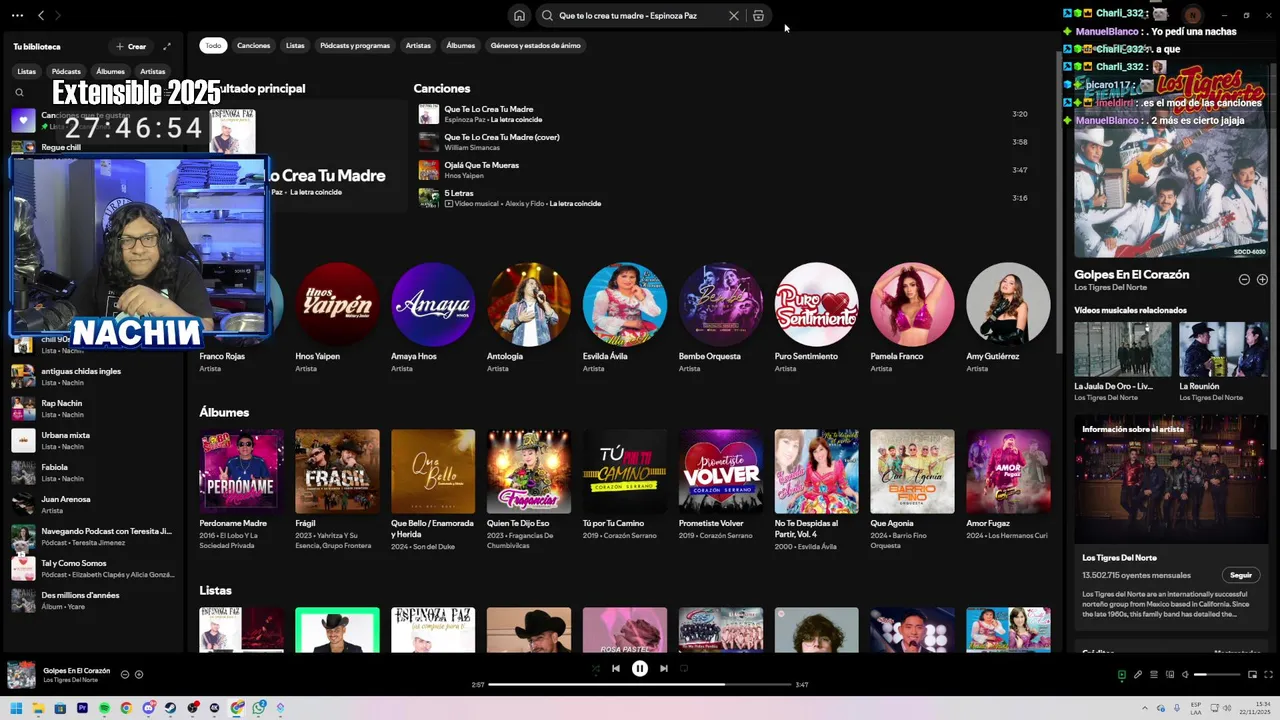Seek within the song progress bar
This screenshot has height=720, width=1280.
[x=640, y=685]
